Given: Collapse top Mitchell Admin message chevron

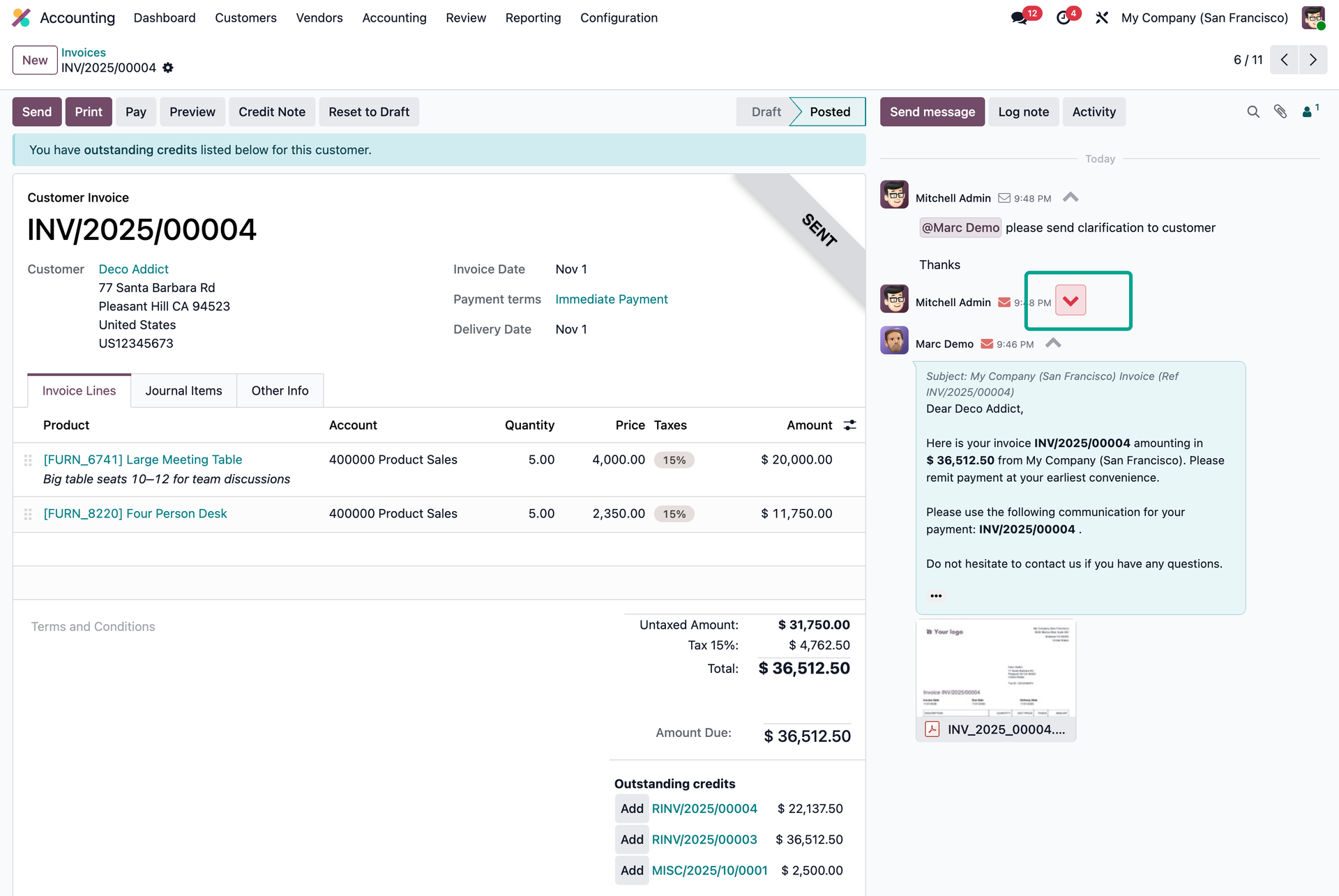Looking at the screenshot, I should (1071, 197).
